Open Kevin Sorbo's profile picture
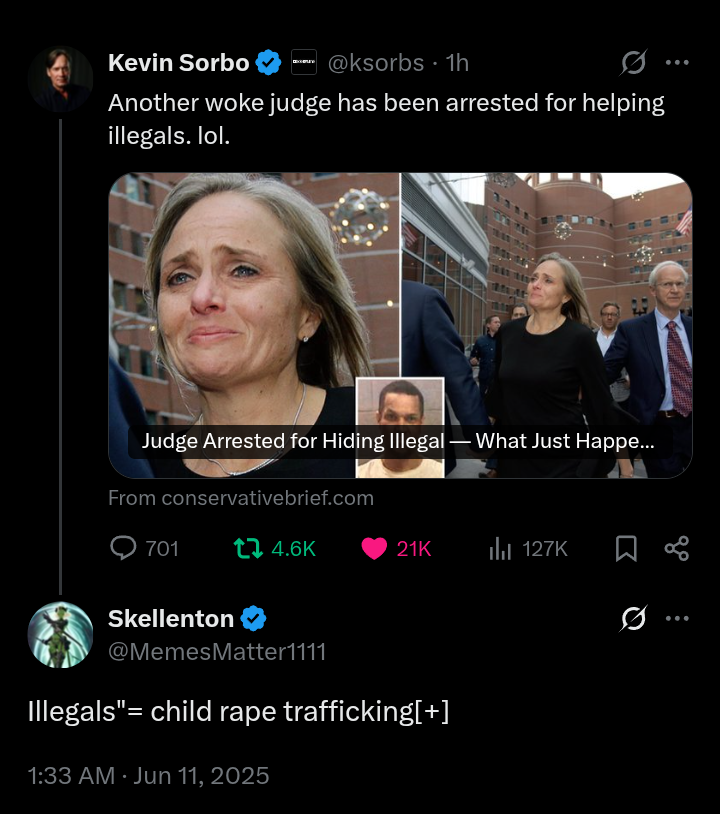720x814 pixels. pyautogui.click(x=60, y=78)
